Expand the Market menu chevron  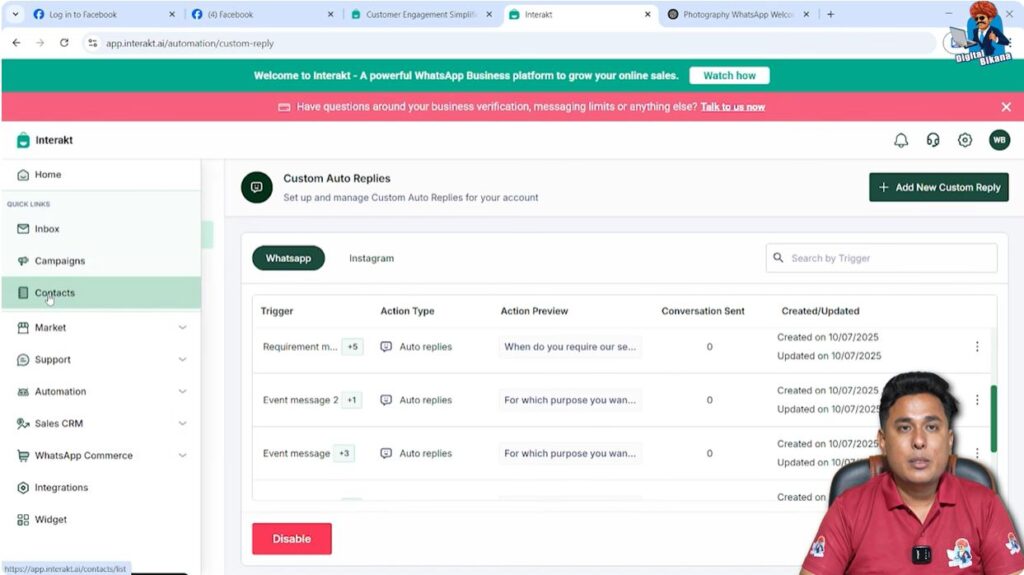pyautogui.click(x=182, y=327)
